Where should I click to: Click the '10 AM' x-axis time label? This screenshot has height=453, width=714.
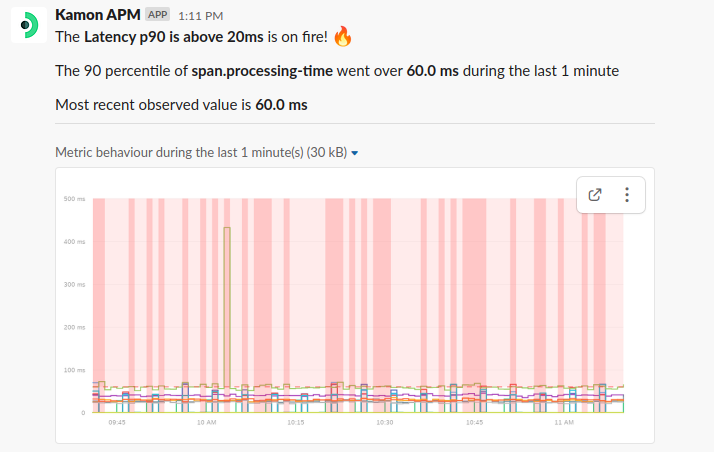point(207,423)
